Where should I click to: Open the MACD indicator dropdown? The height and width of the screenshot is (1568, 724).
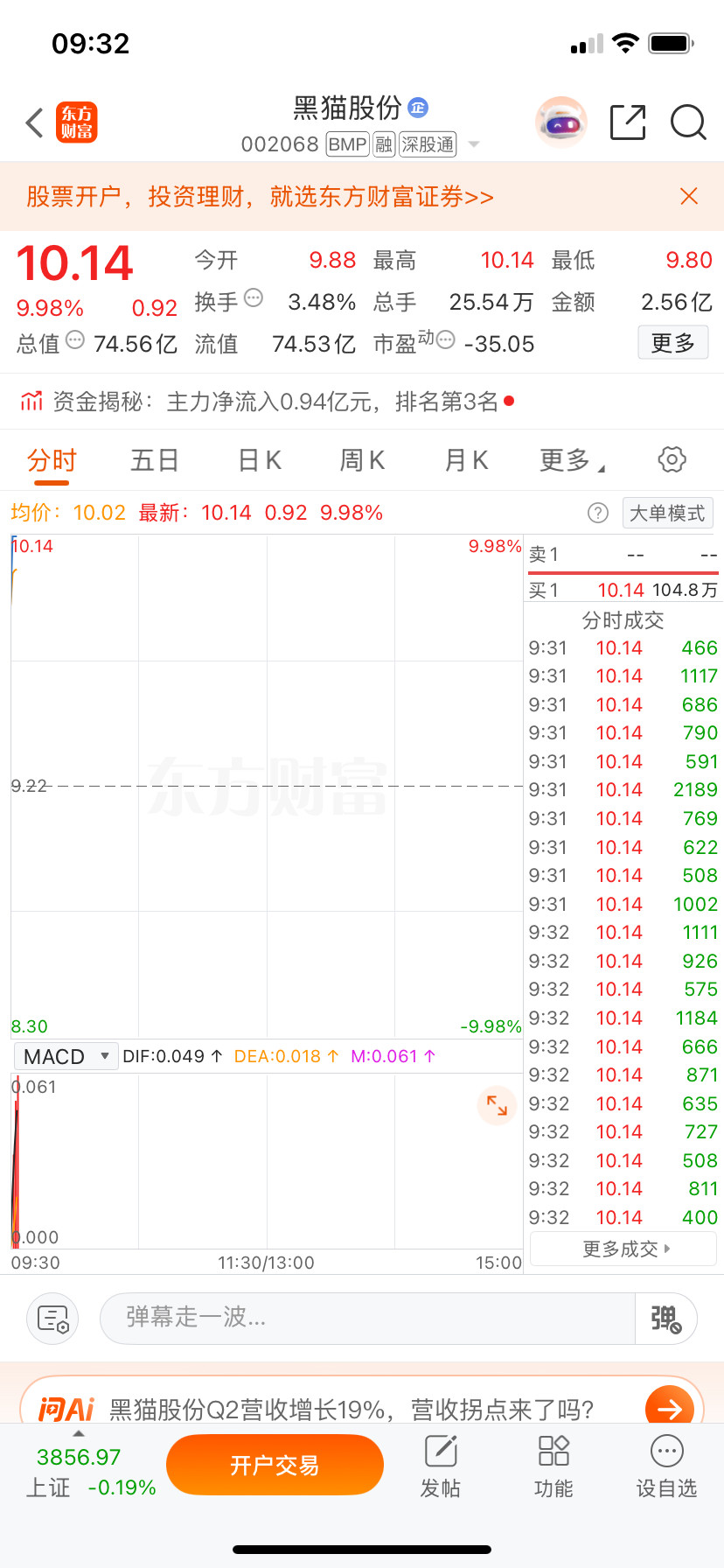(x=66, y=1056)
